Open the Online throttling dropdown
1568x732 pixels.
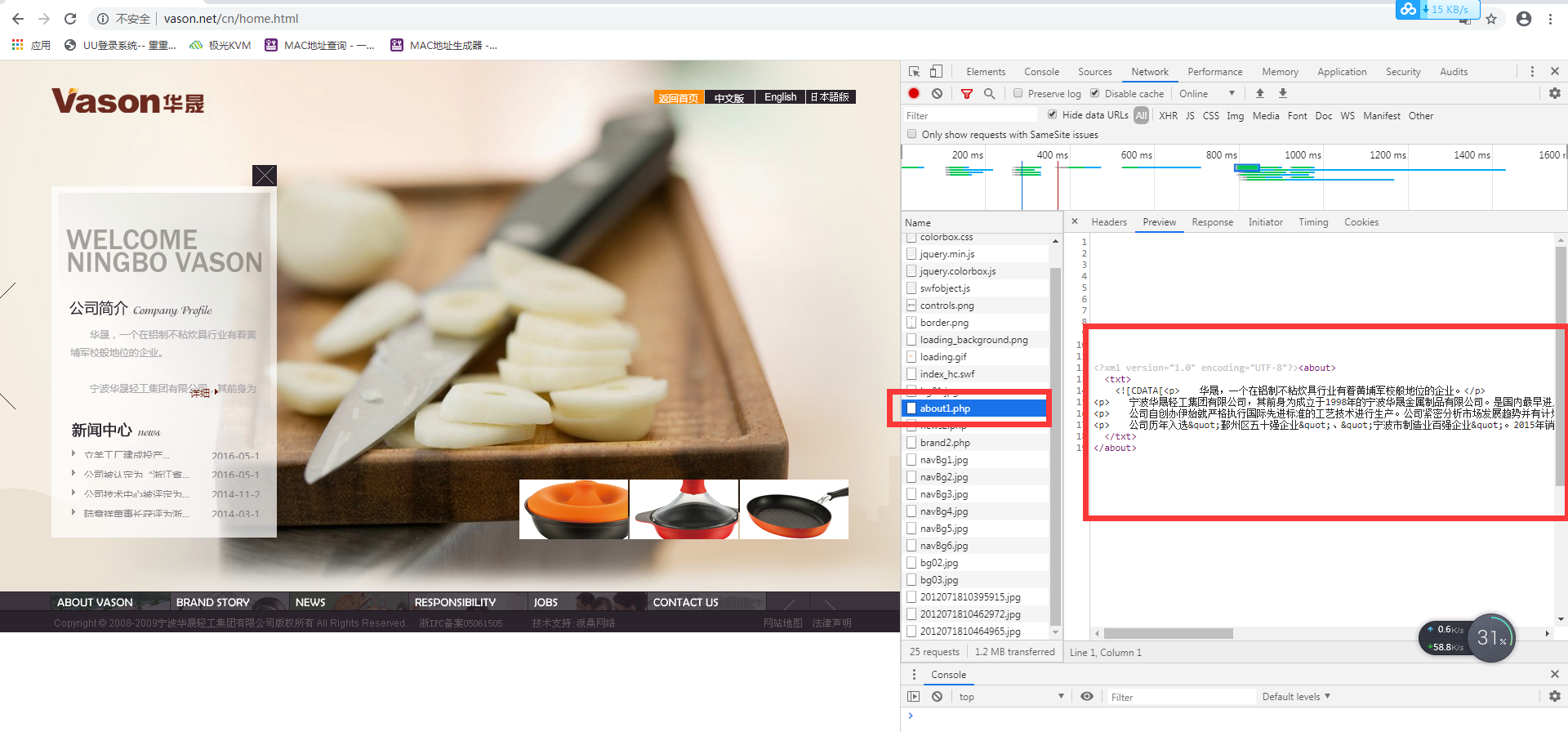click(1207, 94)
